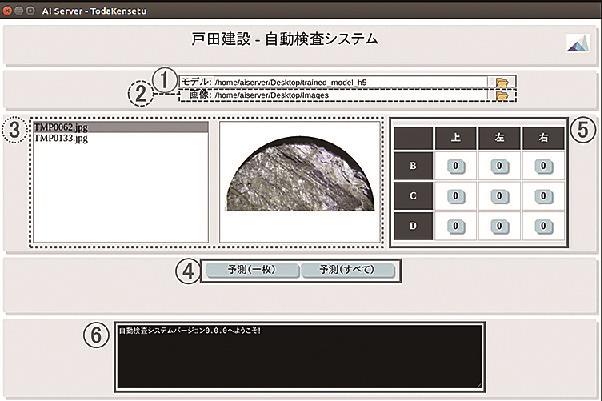Click the images path input field
The height and width of the screenshot is (401, 602).
tap(350, 95)
